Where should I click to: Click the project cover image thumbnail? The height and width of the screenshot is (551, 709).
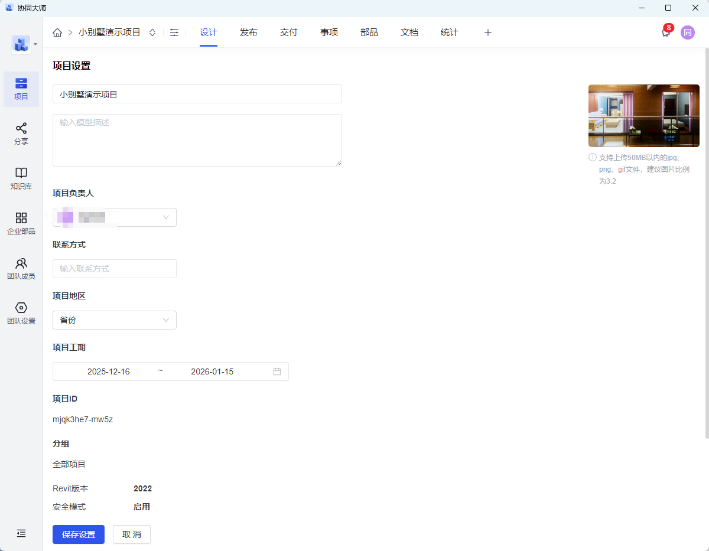pos(643,116)
